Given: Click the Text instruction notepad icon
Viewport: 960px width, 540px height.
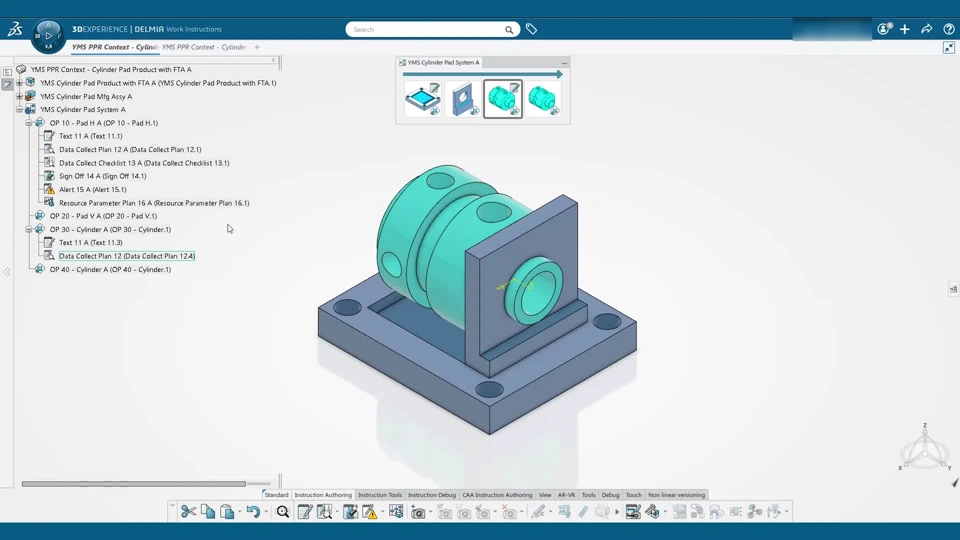Looking at the screenshot, I should [304, 512].
